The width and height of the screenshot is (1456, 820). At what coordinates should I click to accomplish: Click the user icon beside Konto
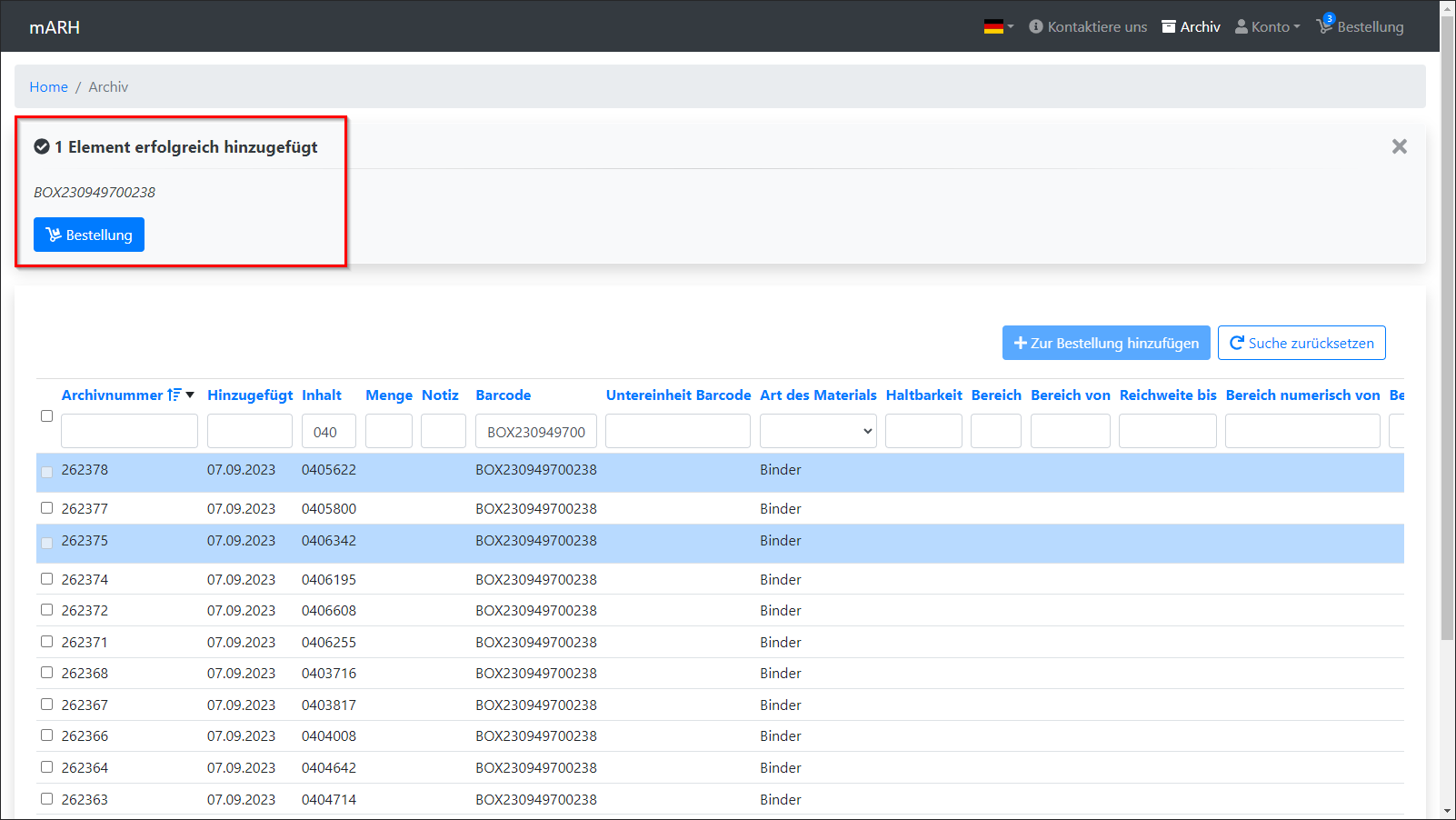1241,27
